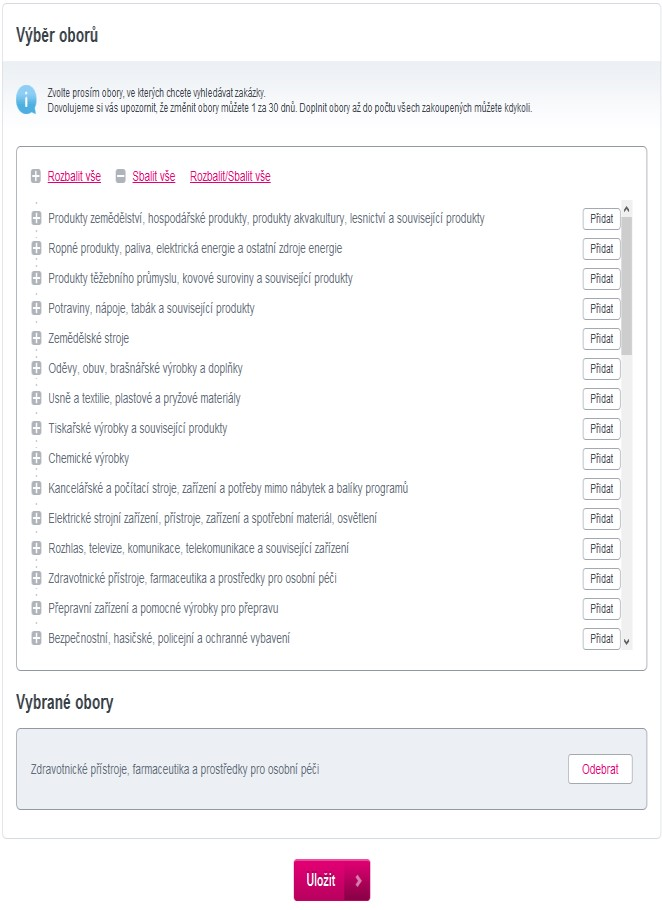Expand Ropné produkty, paliva plus icon
The image size is (662, 910).
(x=36, y=248)
